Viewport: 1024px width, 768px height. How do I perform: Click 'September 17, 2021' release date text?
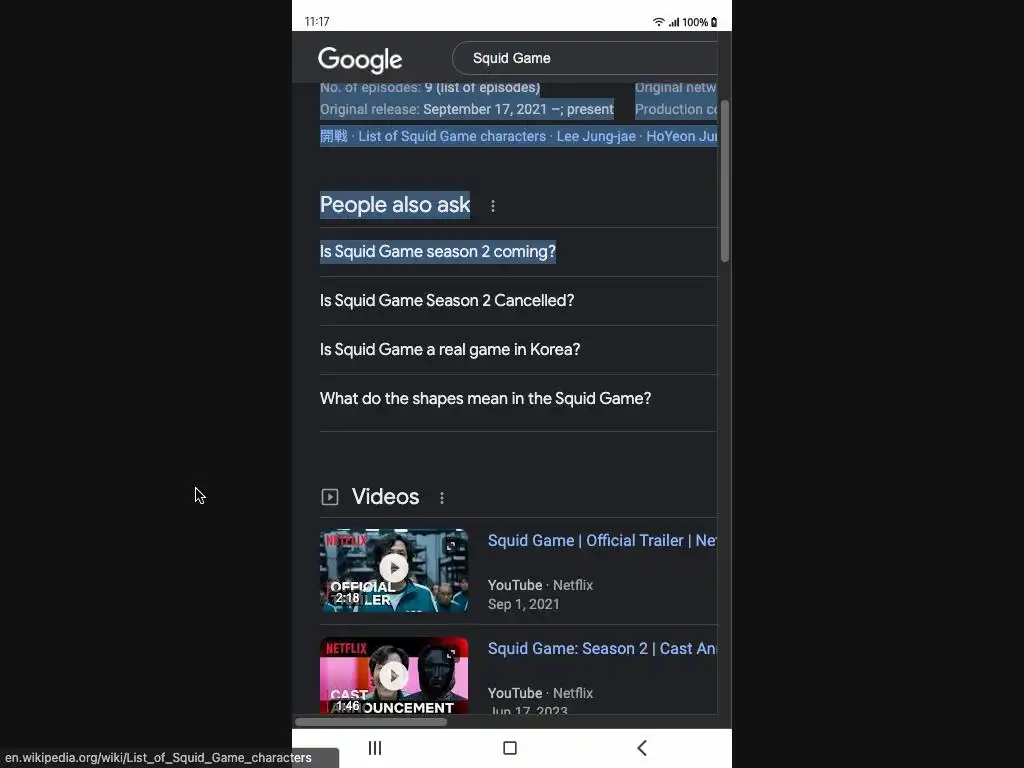click(485, 109)
